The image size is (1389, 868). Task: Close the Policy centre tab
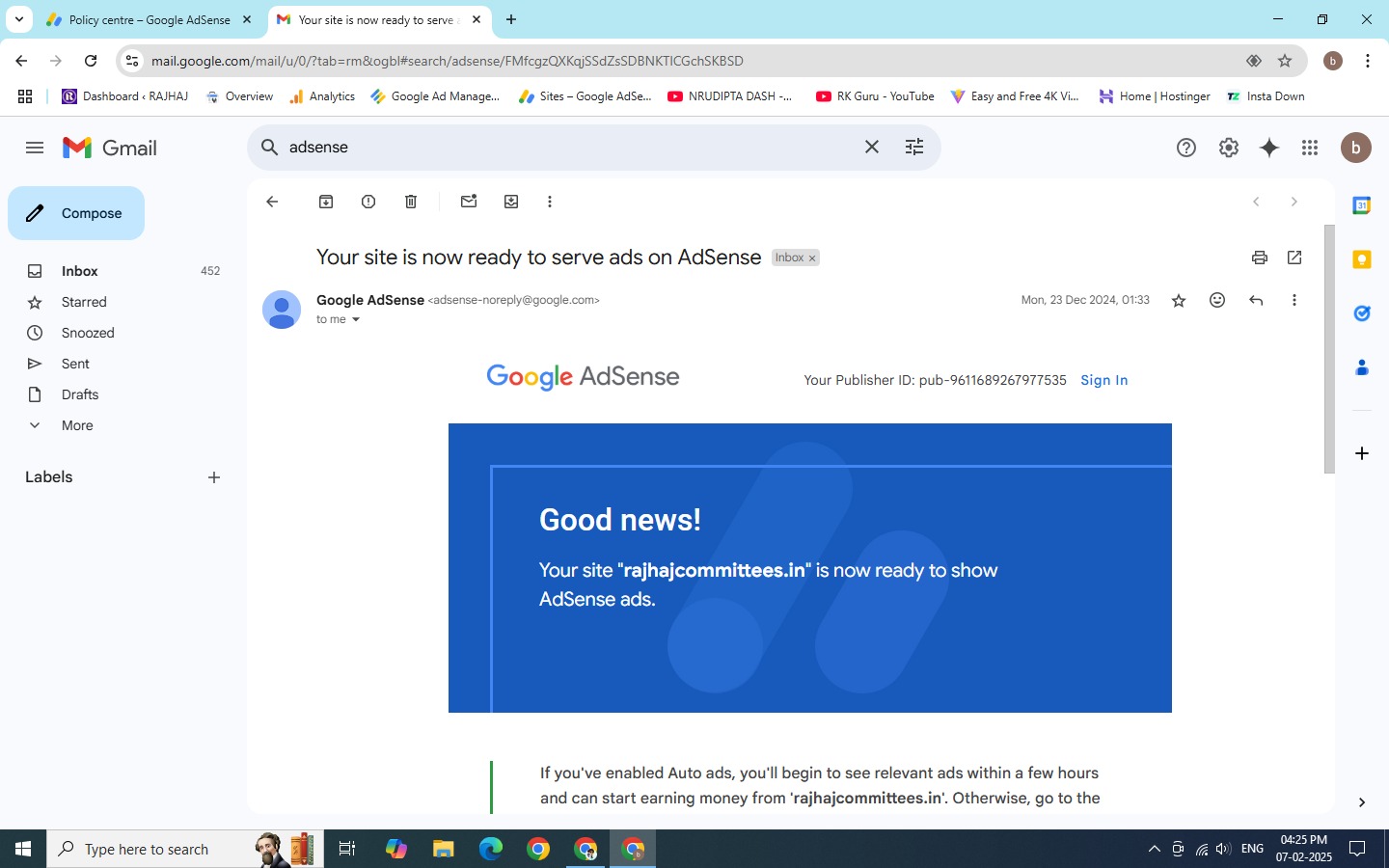coord(247,19)
